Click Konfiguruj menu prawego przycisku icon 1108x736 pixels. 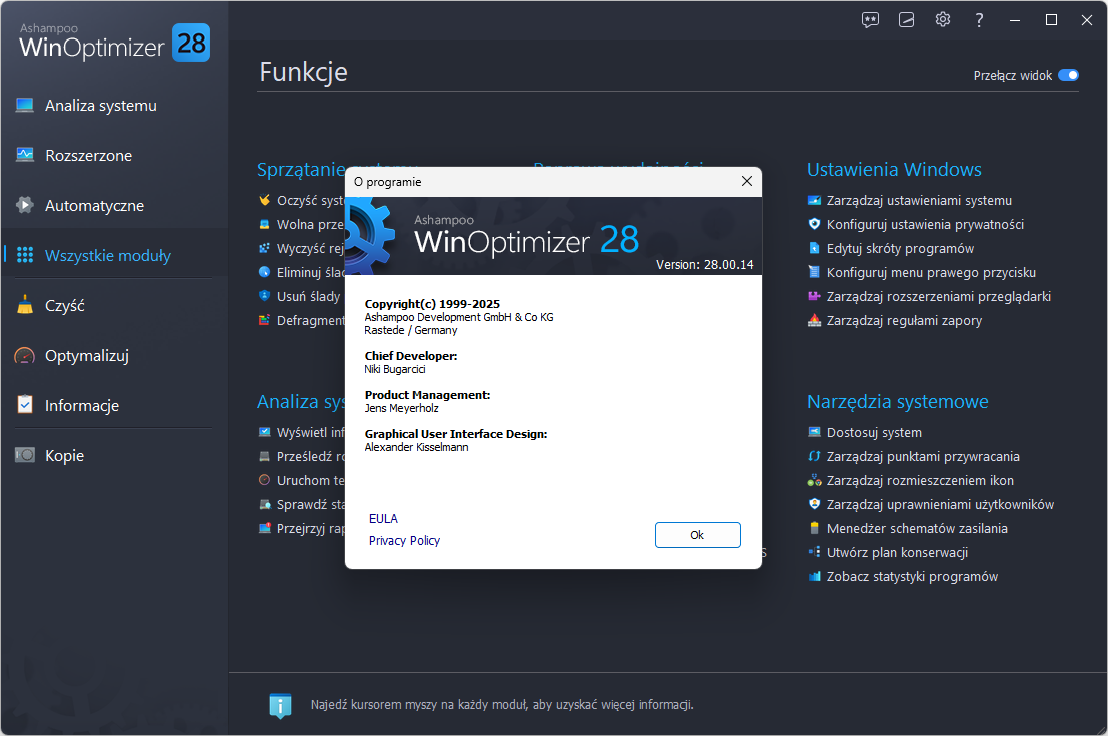click(814, 273)
